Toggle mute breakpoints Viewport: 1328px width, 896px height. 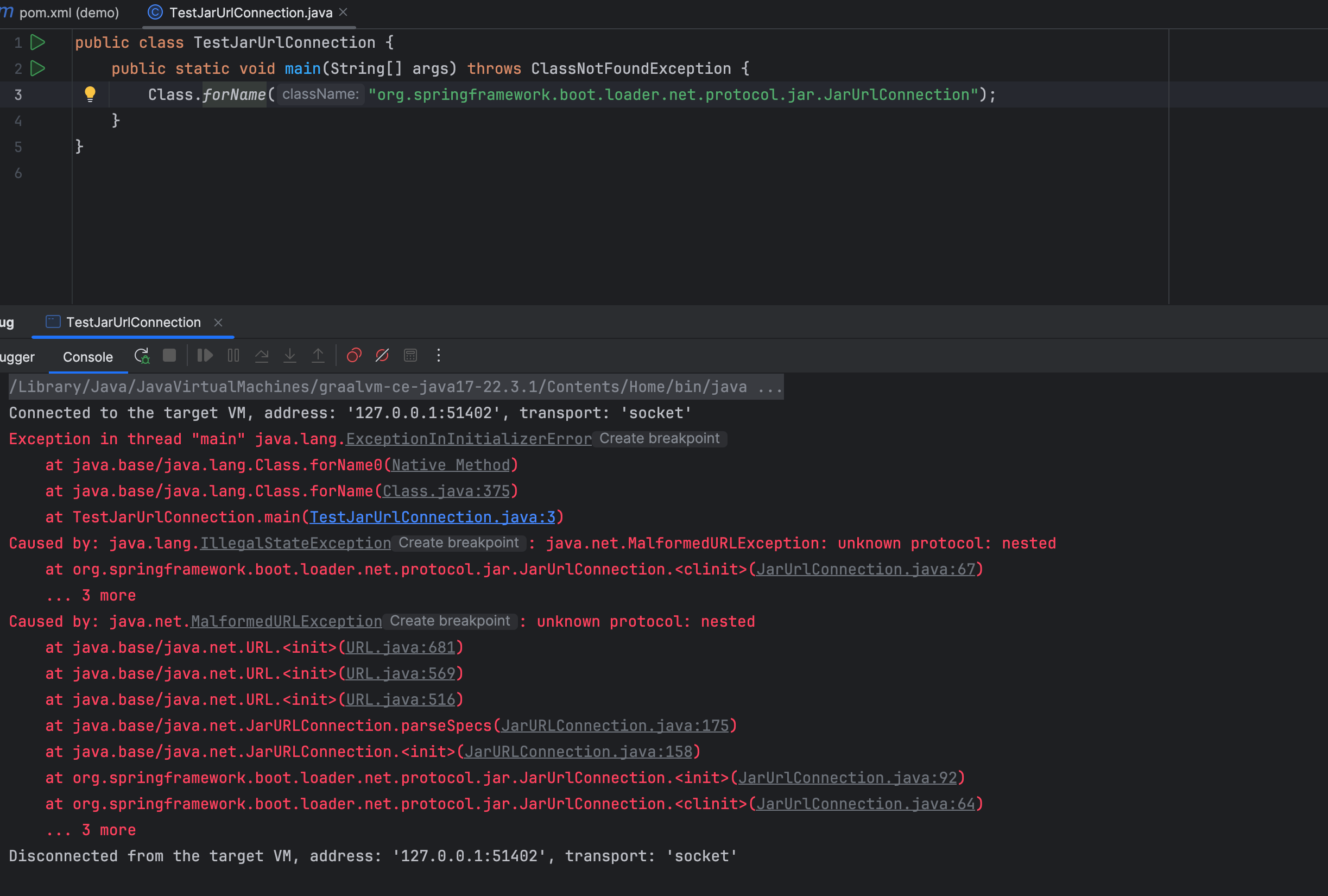click(381, 356)
